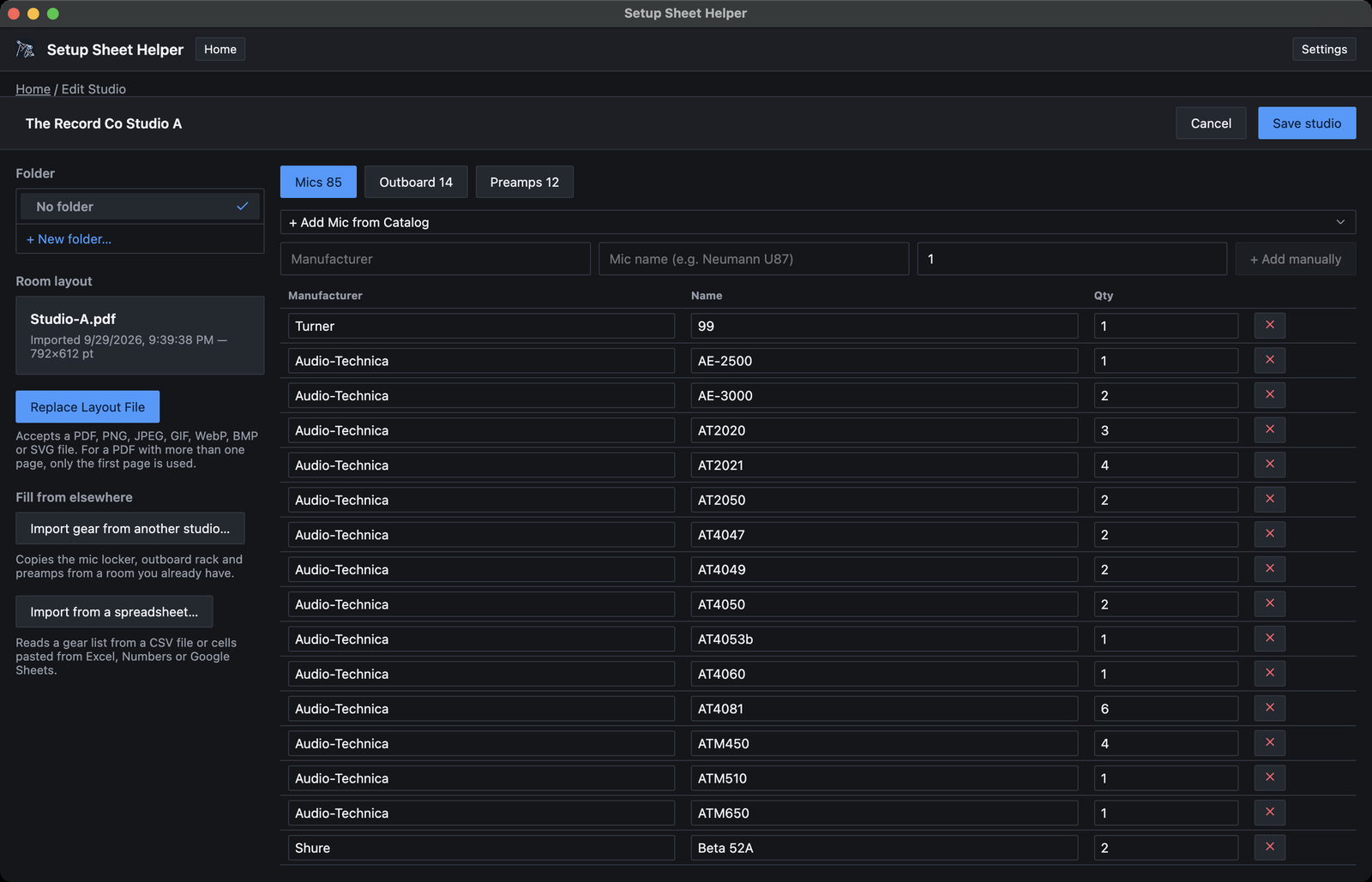Click the Setup Sheet Helper logo icon
Image resolution: width=1372 pixels, height=882 pixels.
pyautogui.click(x=26, y=50)
